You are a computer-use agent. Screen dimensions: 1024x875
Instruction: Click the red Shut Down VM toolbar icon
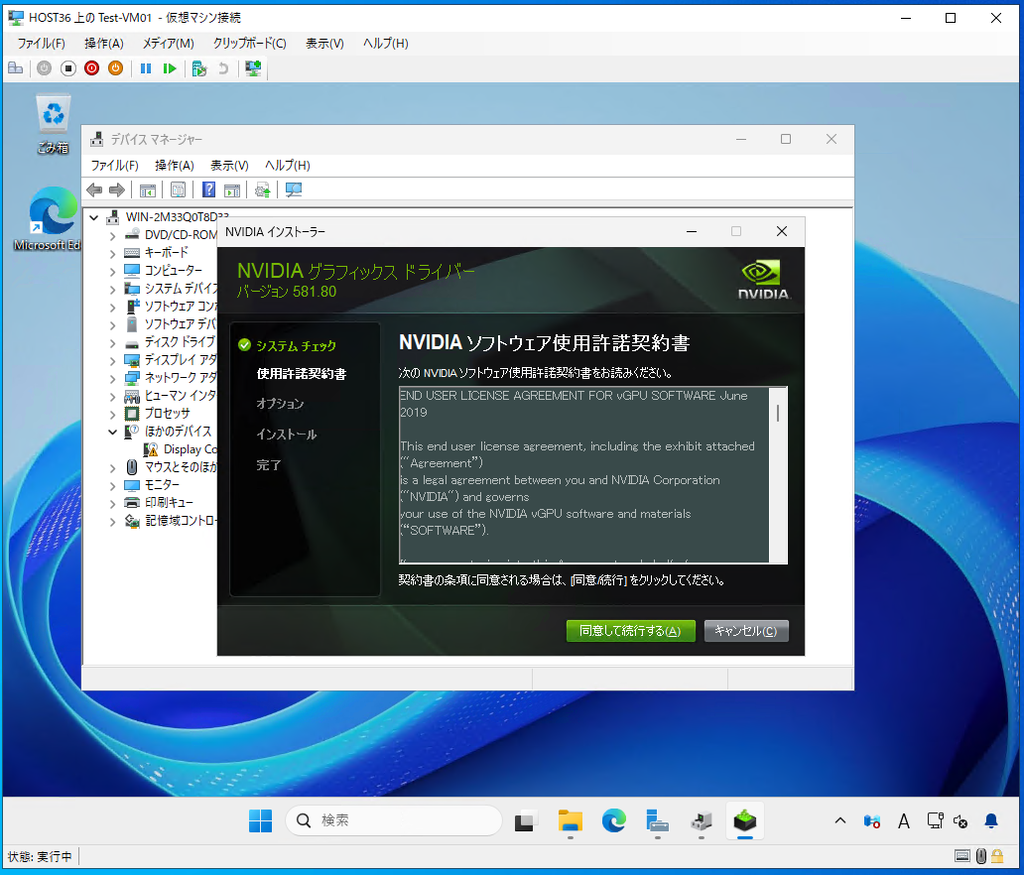91,68
